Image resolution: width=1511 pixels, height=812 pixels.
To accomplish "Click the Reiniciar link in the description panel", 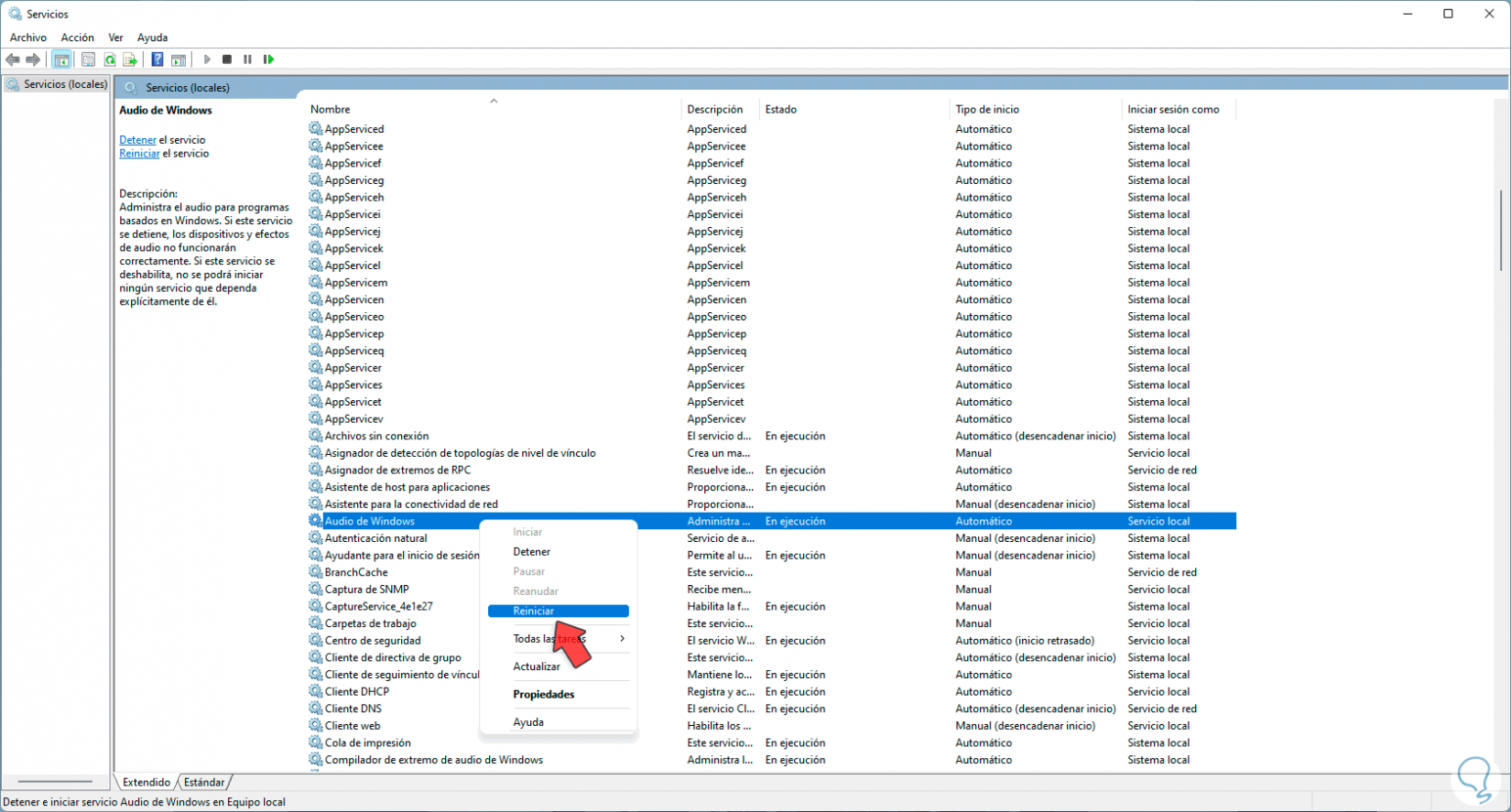I will click(139, 154).
